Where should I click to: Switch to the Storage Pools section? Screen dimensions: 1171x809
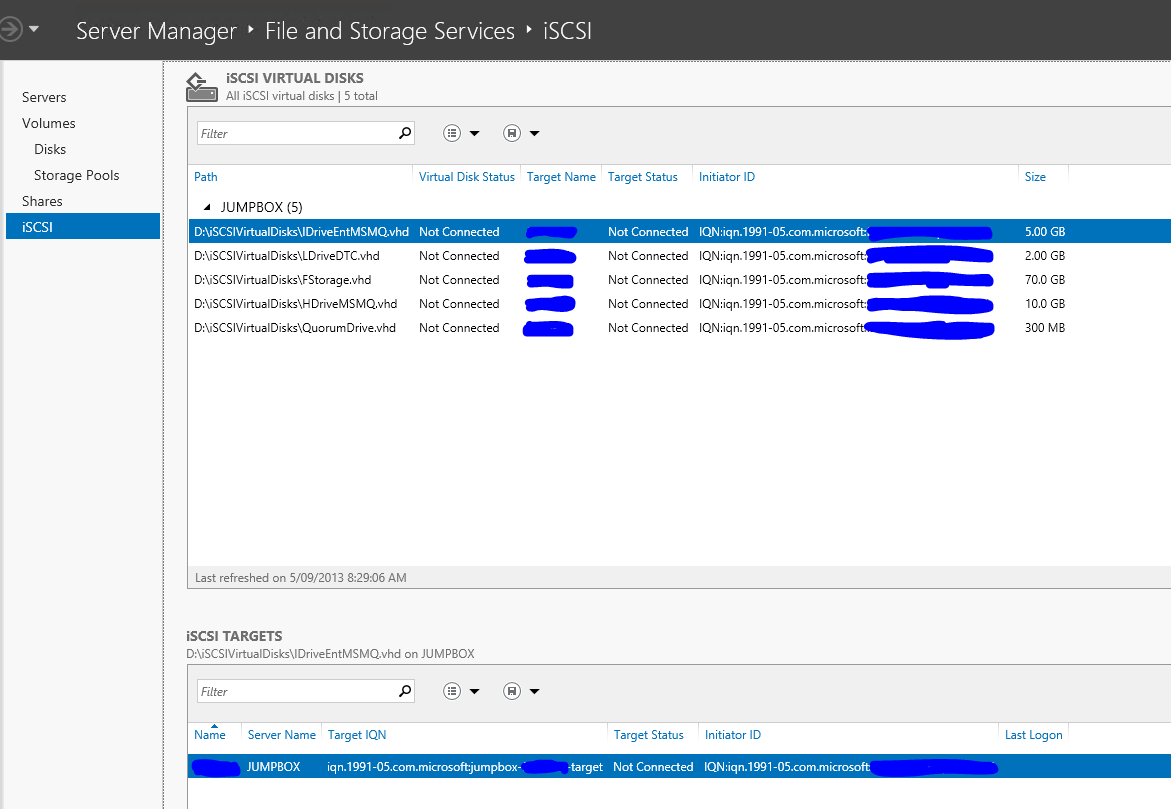[x=76, y=174]
